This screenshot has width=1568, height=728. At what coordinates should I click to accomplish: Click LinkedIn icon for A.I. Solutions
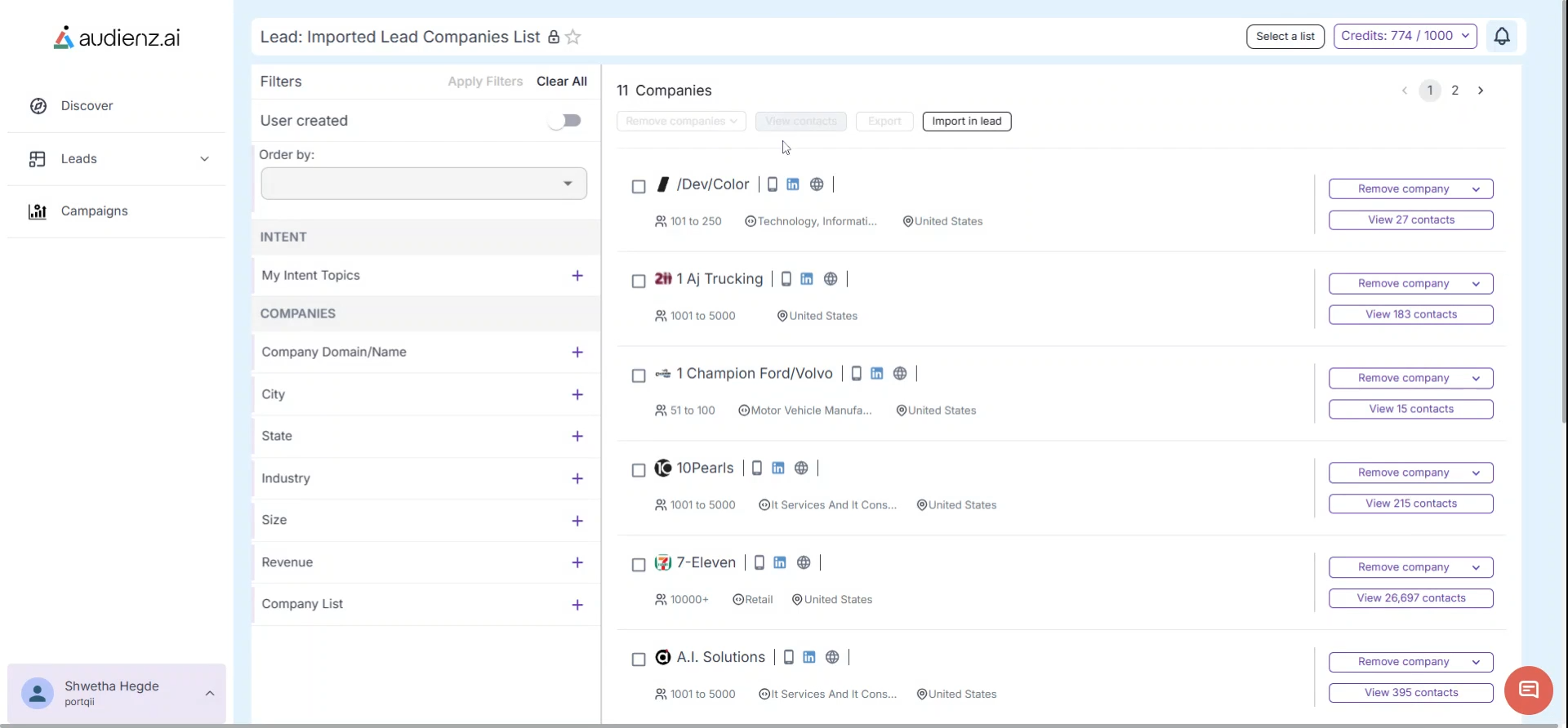pos(809,658)
